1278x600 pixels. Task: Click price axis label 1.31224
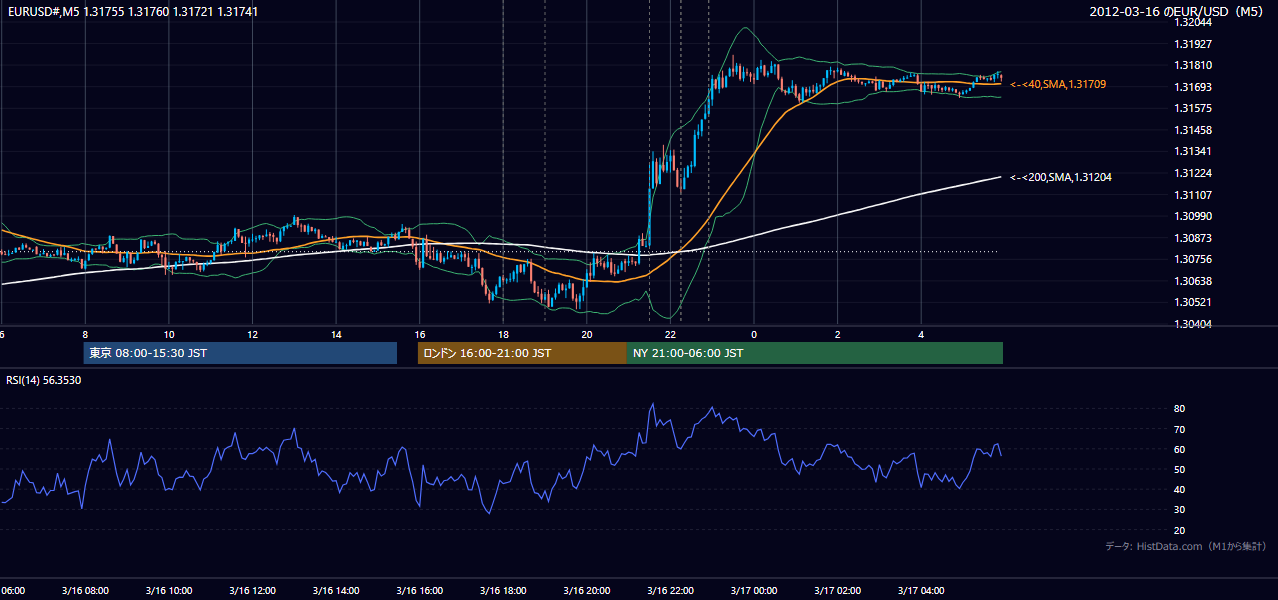1193,173
